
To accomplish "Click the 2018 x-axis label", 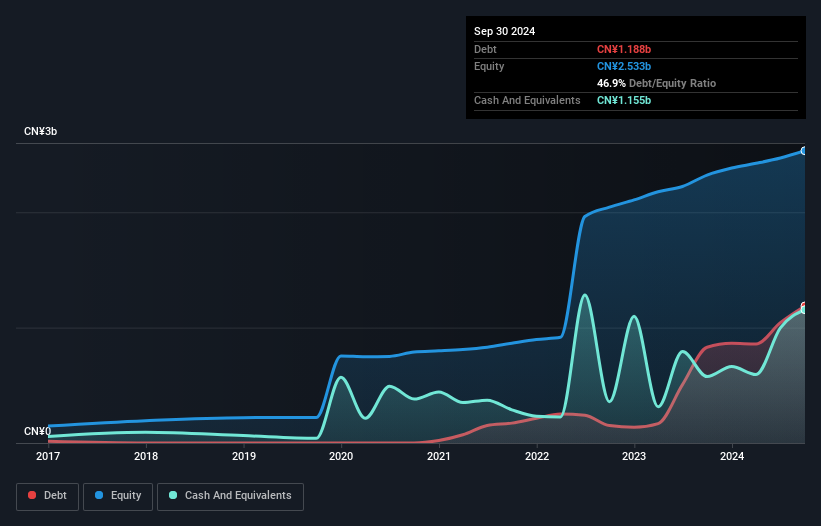I will click(146, 456).
